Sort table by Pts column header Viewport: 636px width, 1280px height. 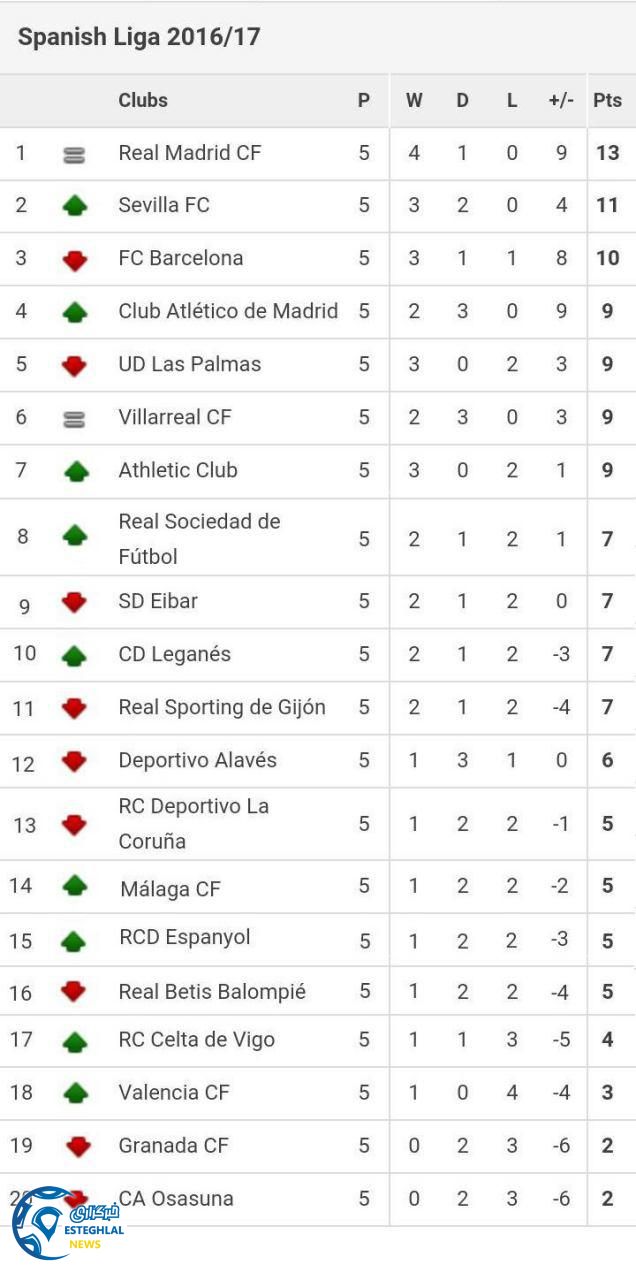pos(607,100)
